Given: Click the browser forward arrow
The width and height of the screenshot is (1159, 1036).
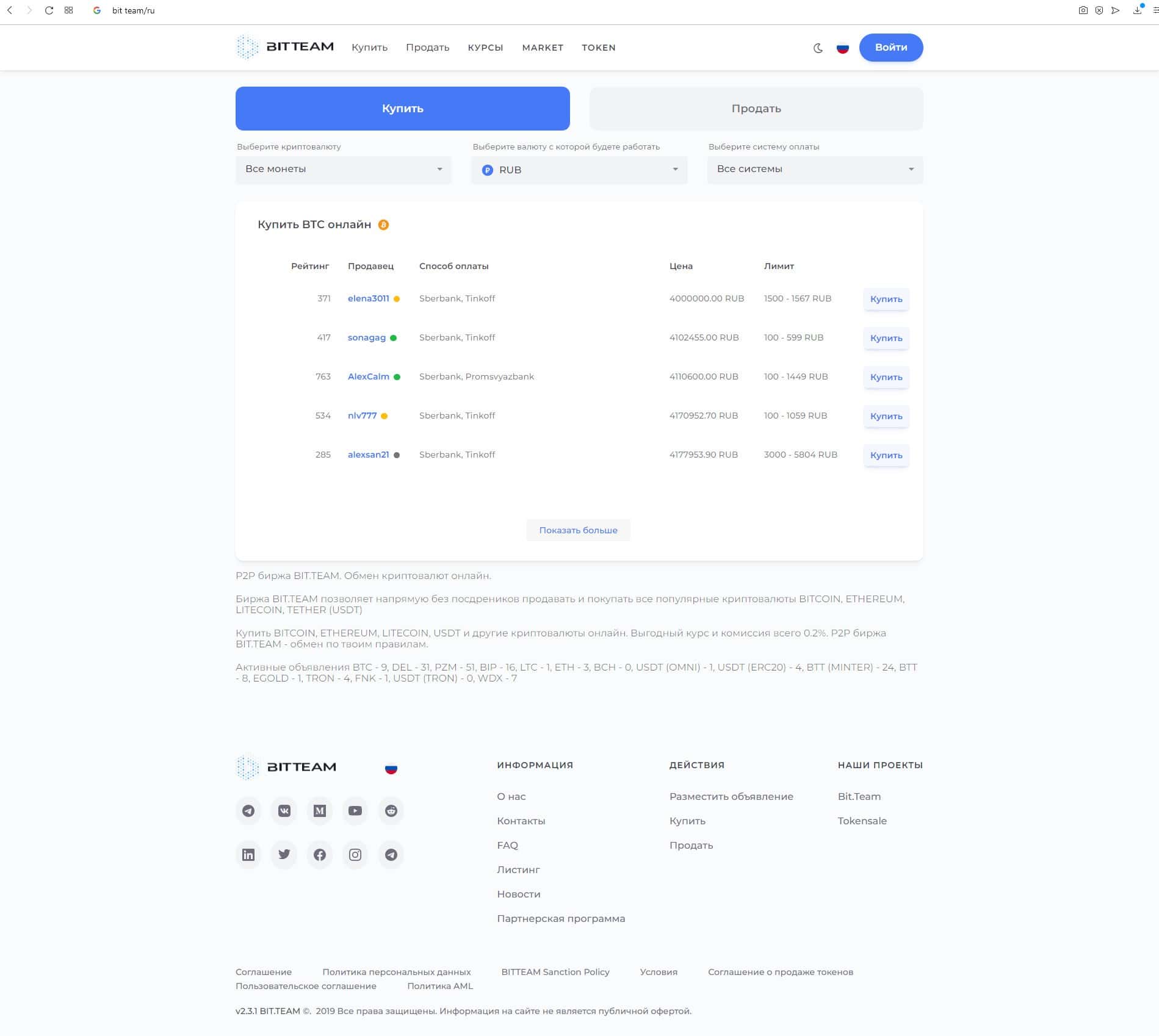Looking at the screenshot, I should (29, 10).
